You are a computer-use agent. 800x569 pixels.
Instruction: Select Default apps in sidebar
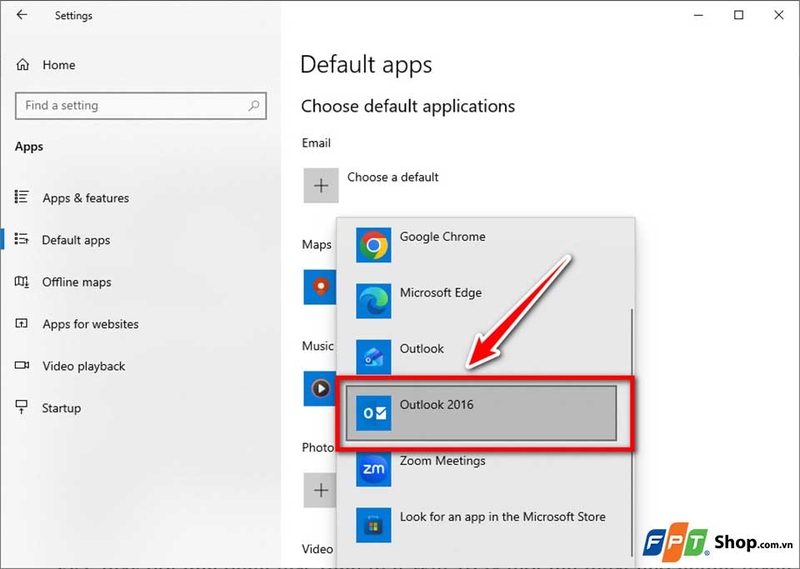[76, 240]
